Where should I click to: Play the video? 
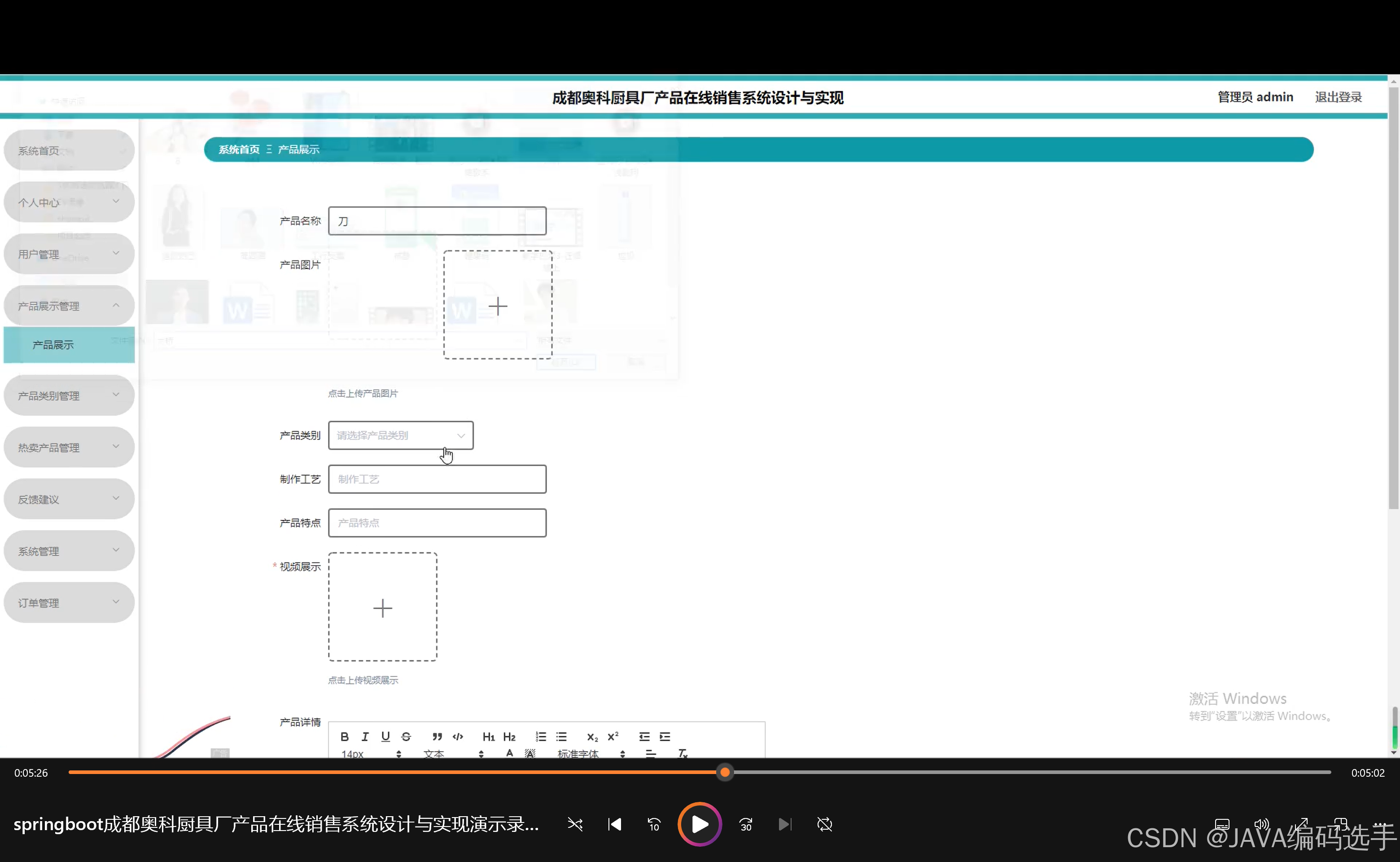[700, 824]
